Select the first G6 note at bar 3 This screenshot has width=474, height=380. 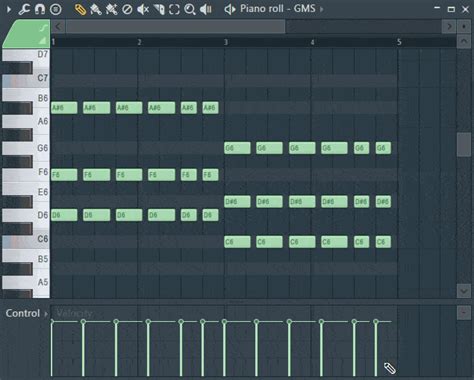coord(237,148)
